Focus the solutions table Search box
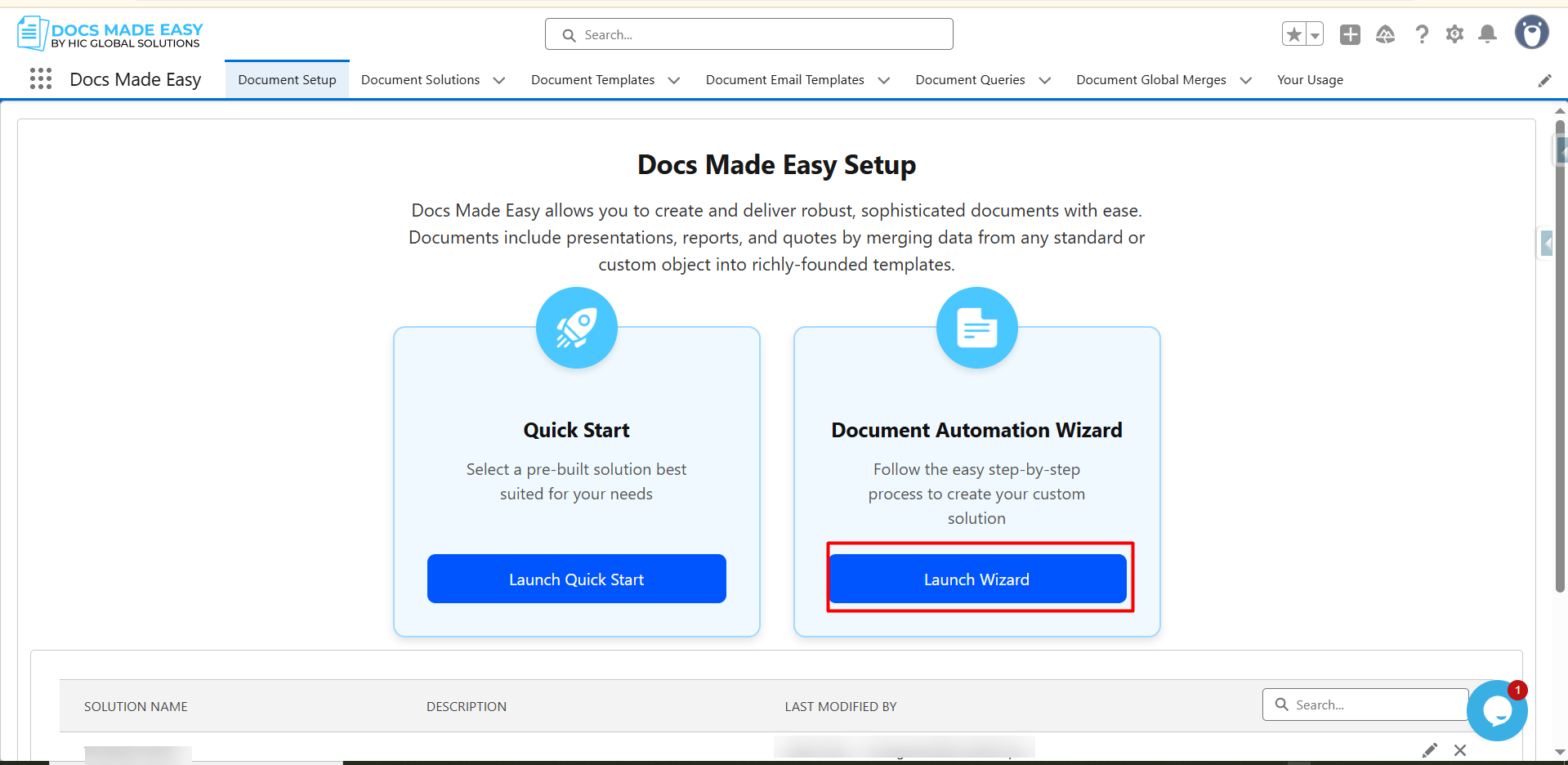Screen dimensions: 1568x765 [x=1365, y=705]
